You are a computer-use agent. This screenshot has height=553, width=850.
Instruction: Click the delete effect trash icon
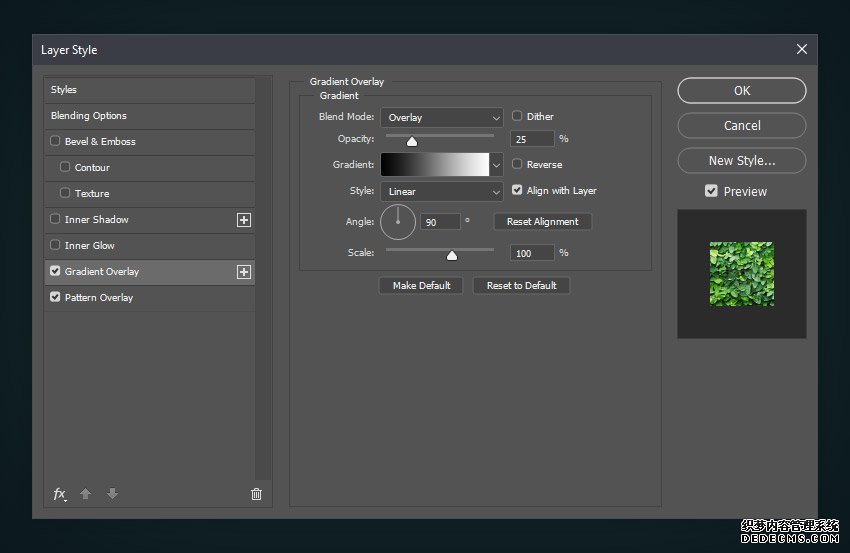pyautogui.click(x=256, y=494)
